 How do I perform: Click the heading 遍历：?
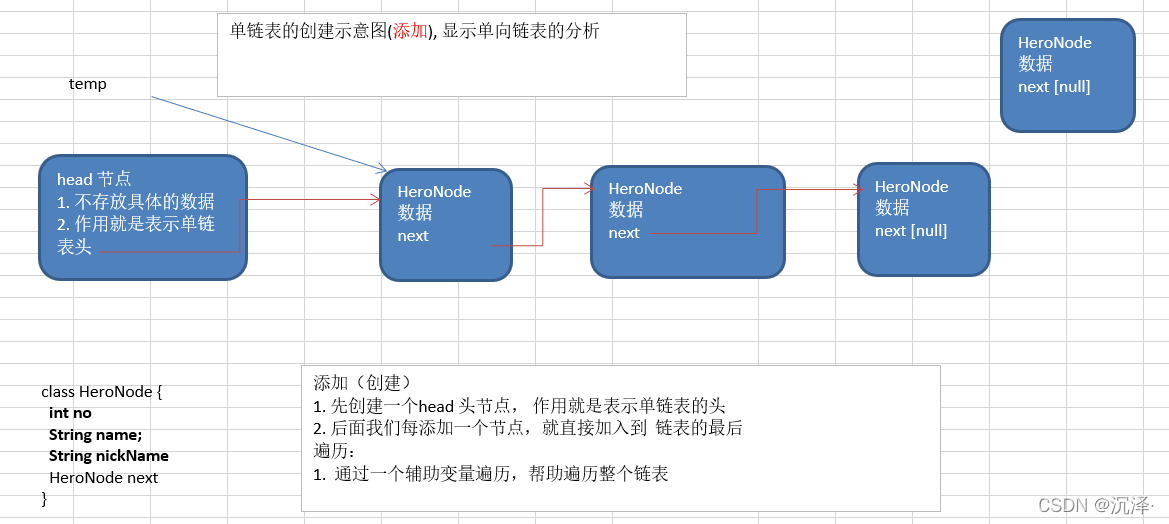(x=336, y=451)
